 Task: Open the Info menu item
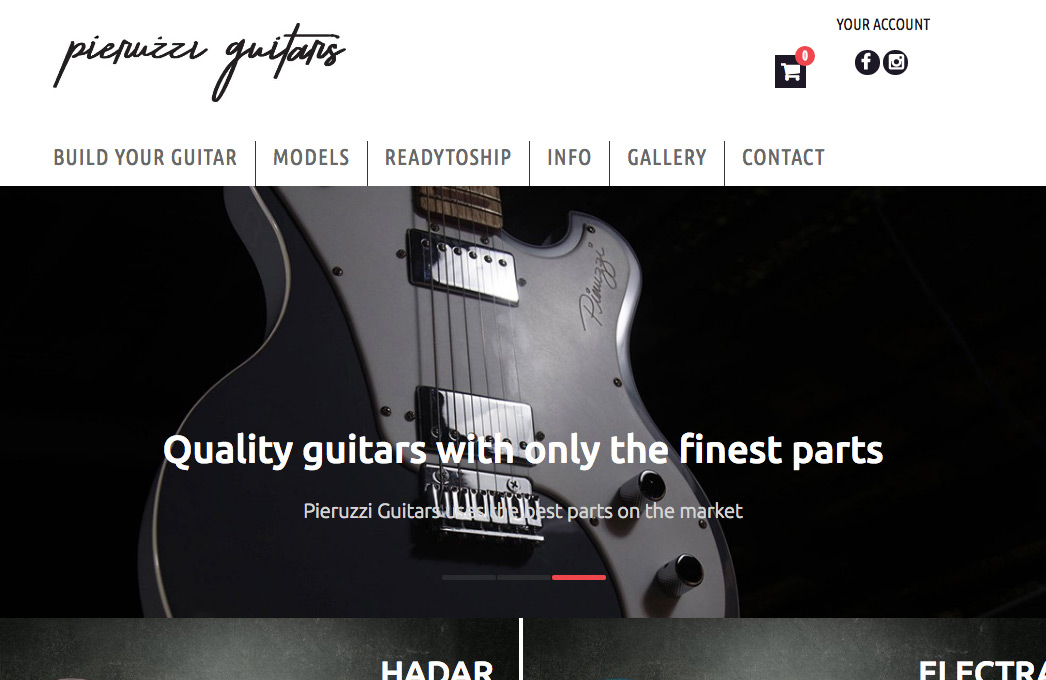(x=569, y=157)
